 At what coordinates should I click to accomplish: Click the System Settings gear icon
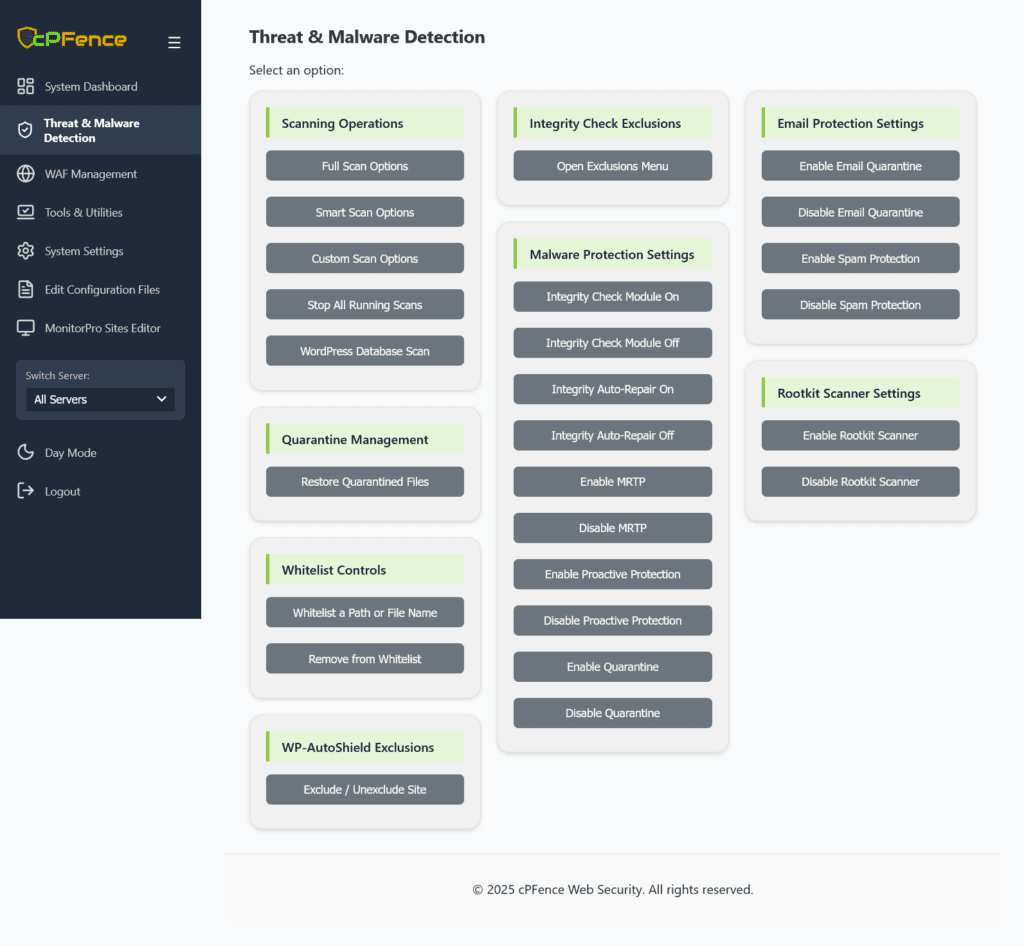point(26,251)
